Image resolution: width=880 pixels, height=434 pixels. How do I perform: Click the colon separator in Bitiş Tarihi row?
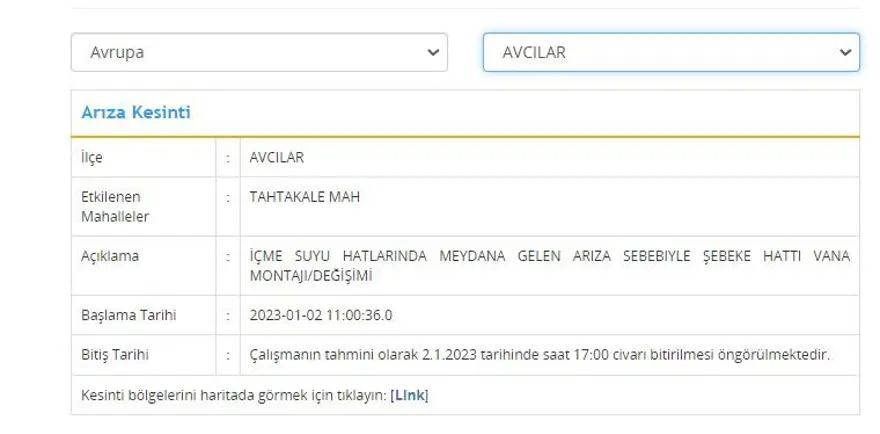tap(230, 355)
